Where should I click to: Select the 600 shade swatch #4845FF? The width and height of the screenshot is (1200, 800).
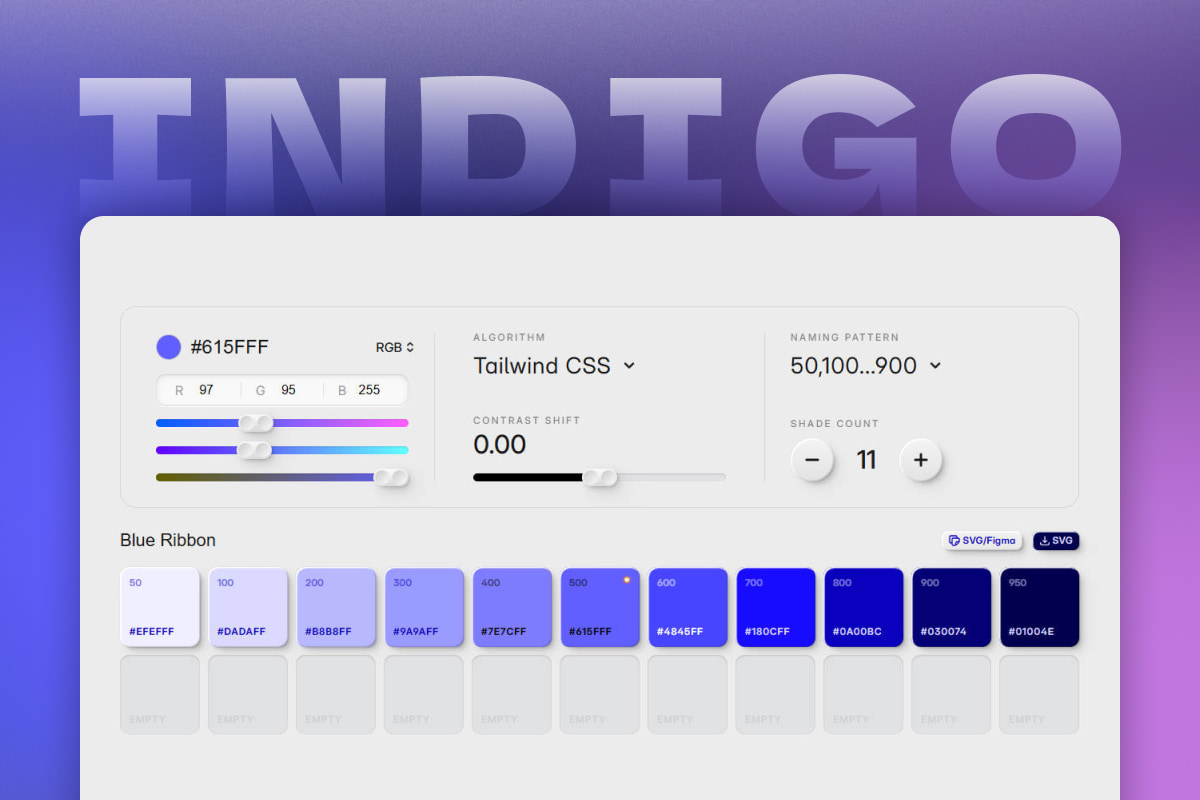tap(688, 607)
